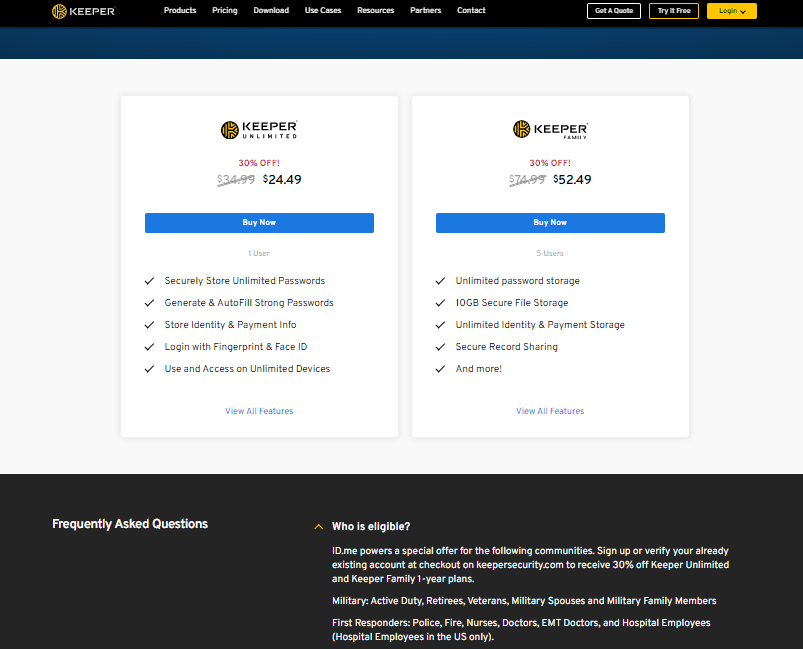Click checkmark beside 10GB Secure File Storage
The width and height of the screenshot is (803, 649).
(440, 303)
